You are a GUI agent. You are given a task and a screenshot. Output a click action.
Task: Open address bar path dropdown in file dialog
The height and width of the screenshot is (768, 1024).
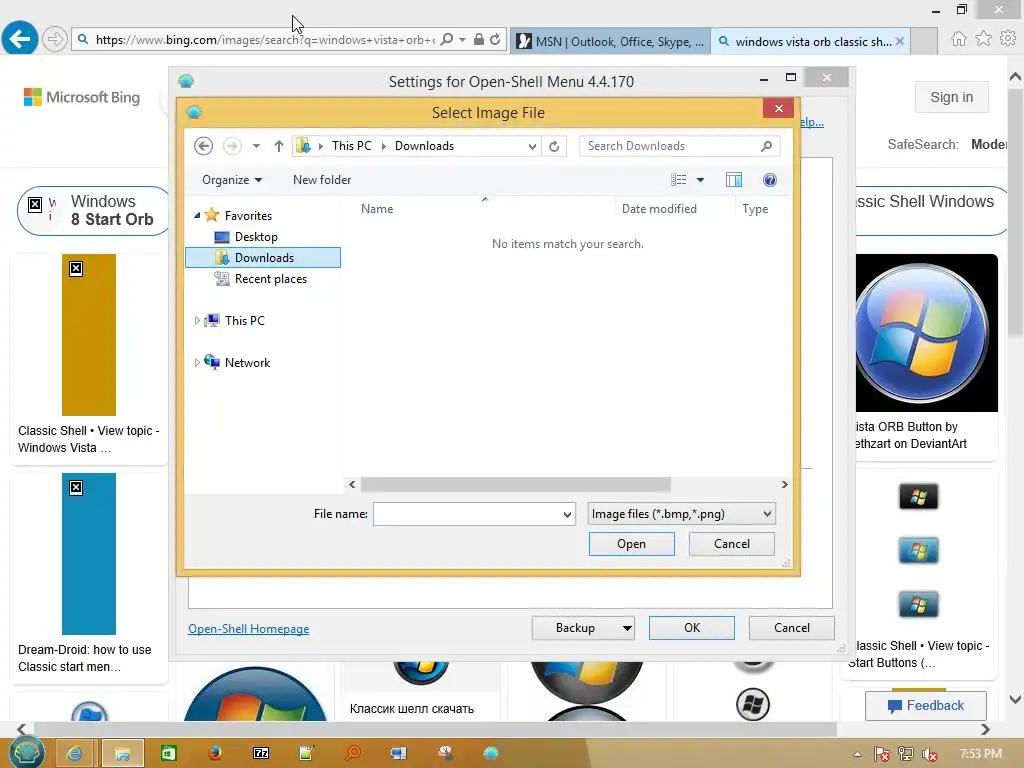[x=532, y=146]
